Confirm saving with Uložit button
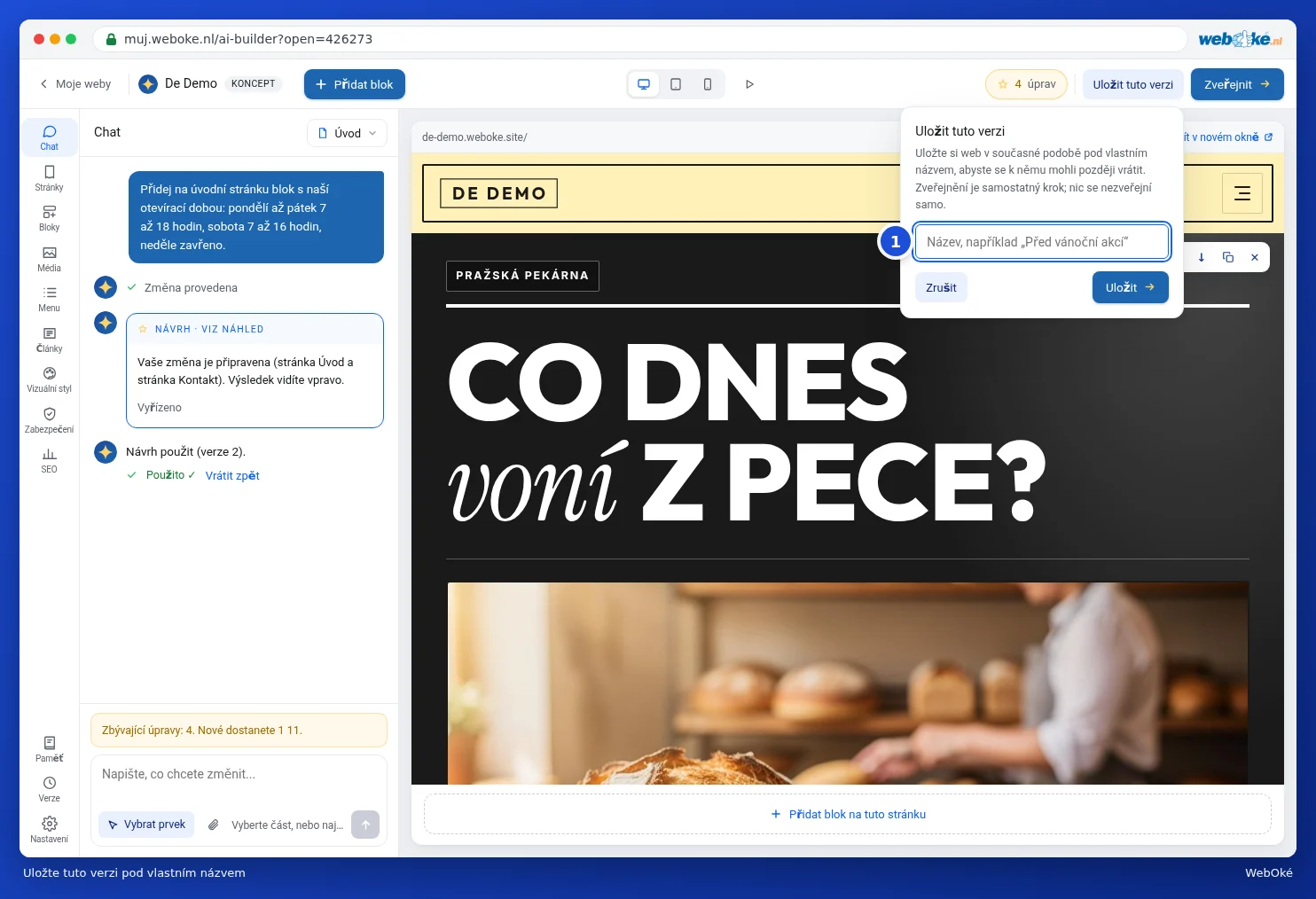Screen dimensions: 1316x899 [x=1131, y=287]
